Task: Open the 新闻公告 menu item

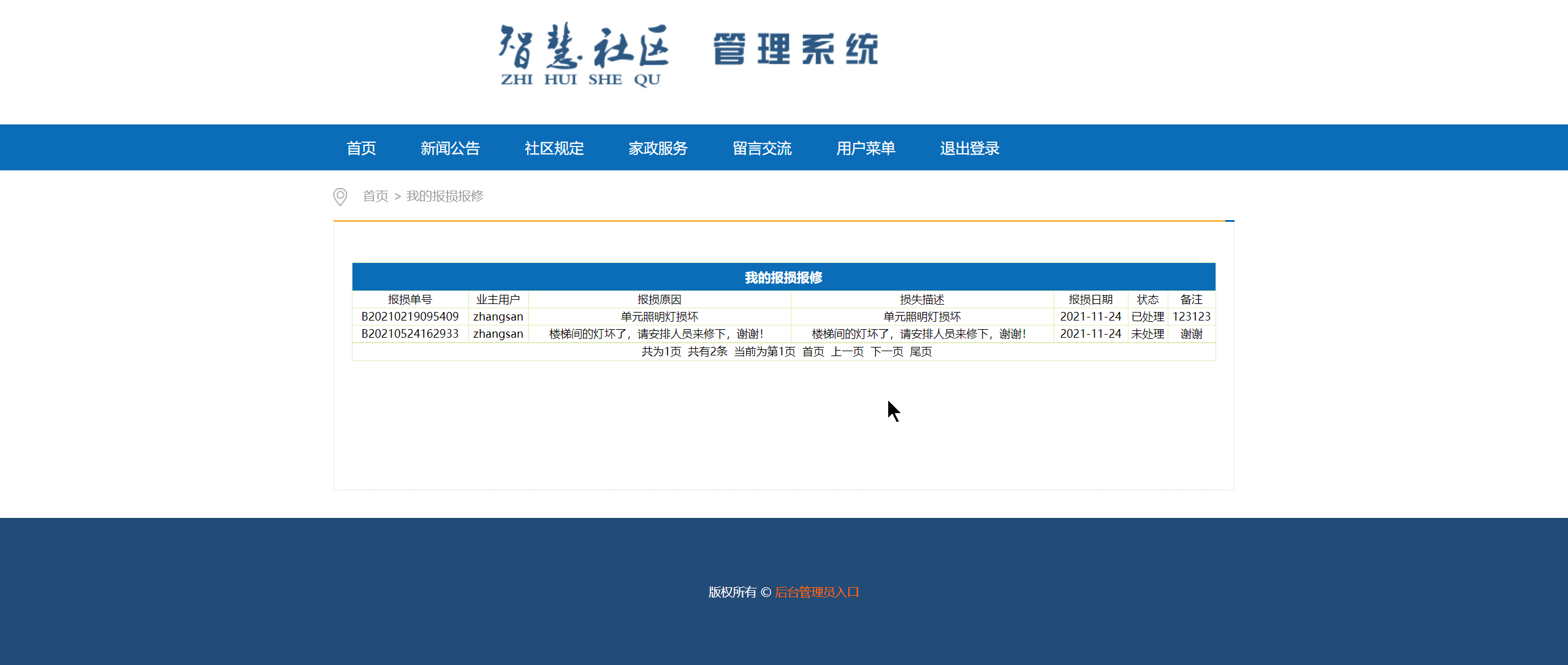Action: (450, 148)
